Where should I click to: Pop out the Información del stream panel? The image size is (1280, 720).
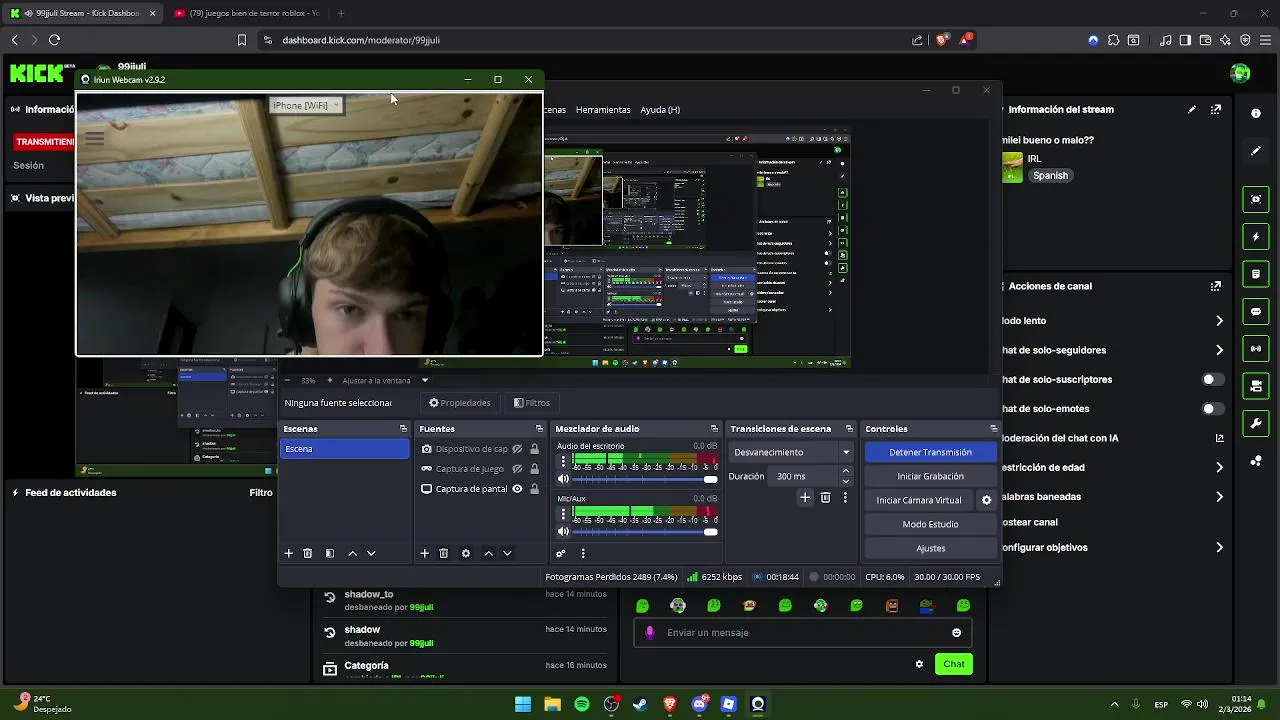tap(1216, 110)
